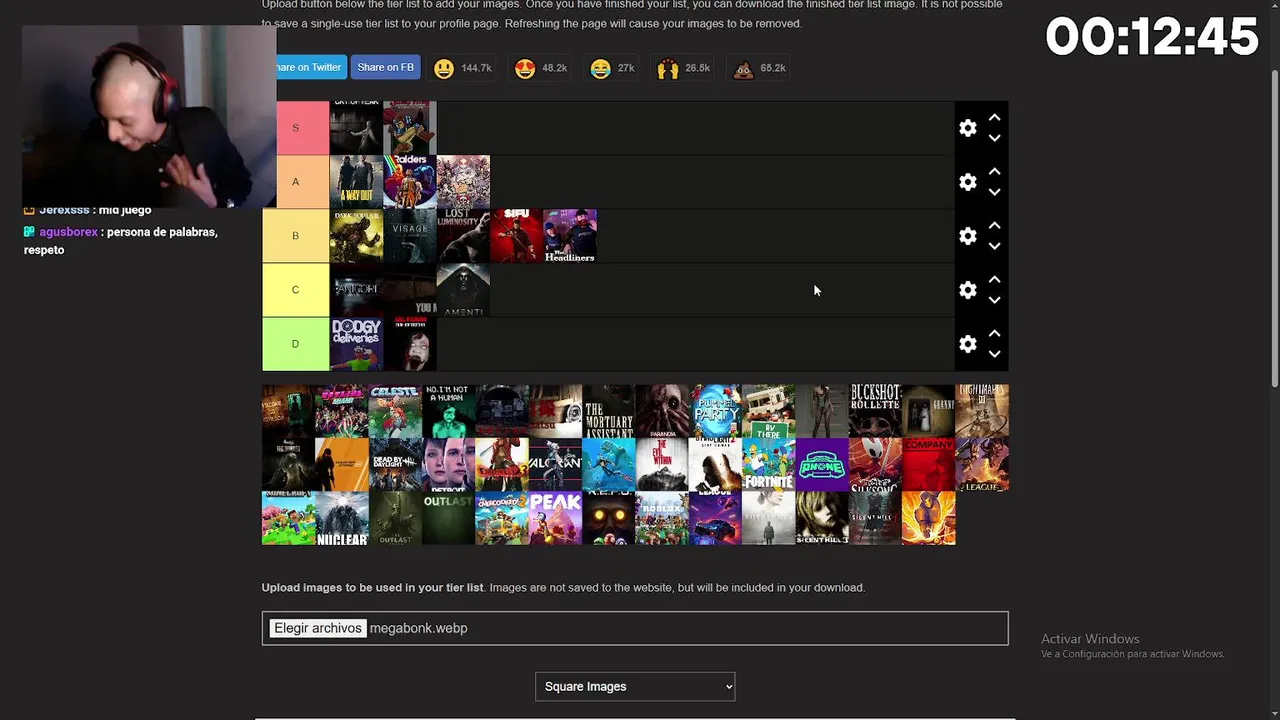Pick No, I'm Not a Human image

(x=448, y=411)
